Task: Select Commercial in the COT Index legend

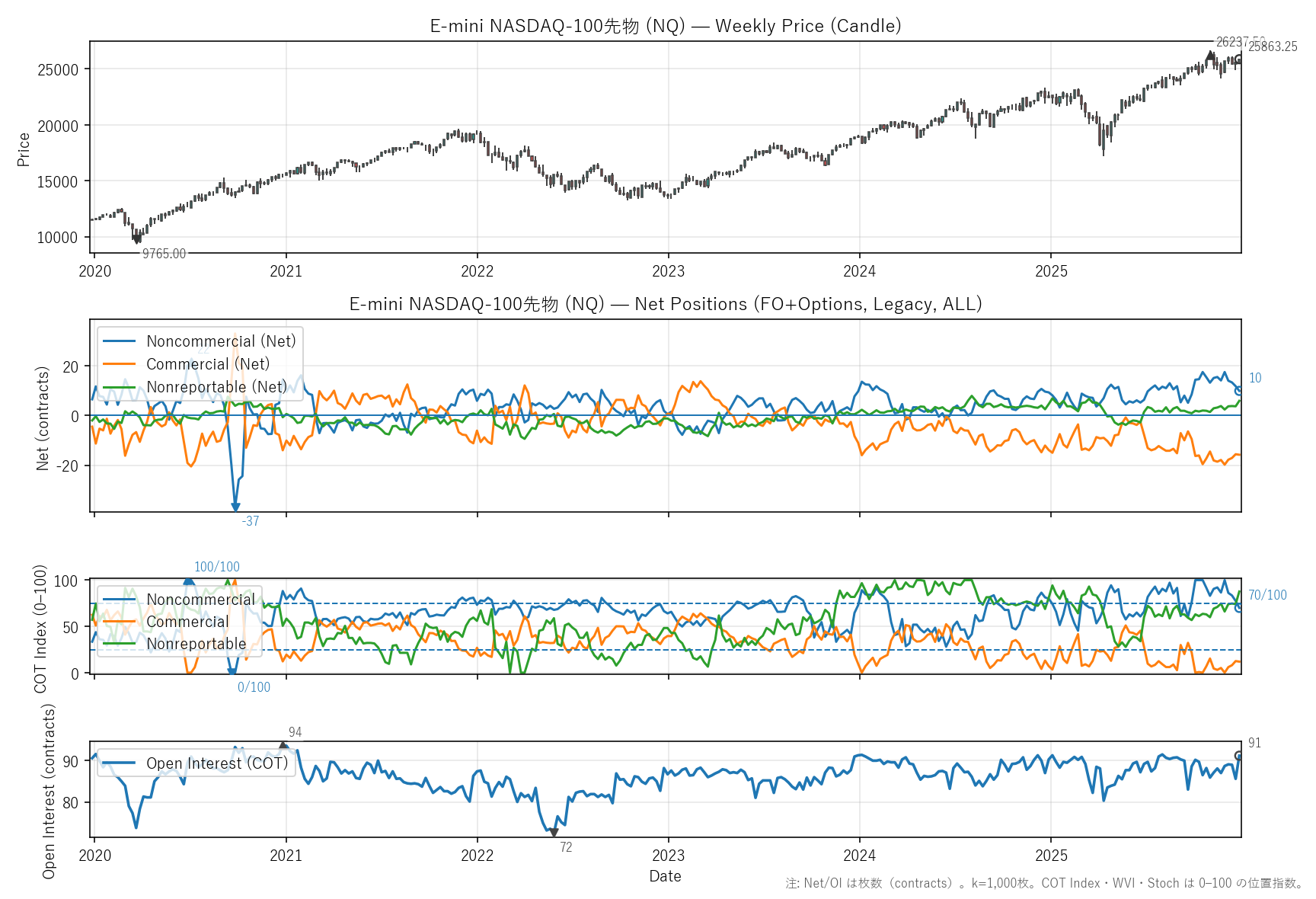Action: click(x=187, y=622)
